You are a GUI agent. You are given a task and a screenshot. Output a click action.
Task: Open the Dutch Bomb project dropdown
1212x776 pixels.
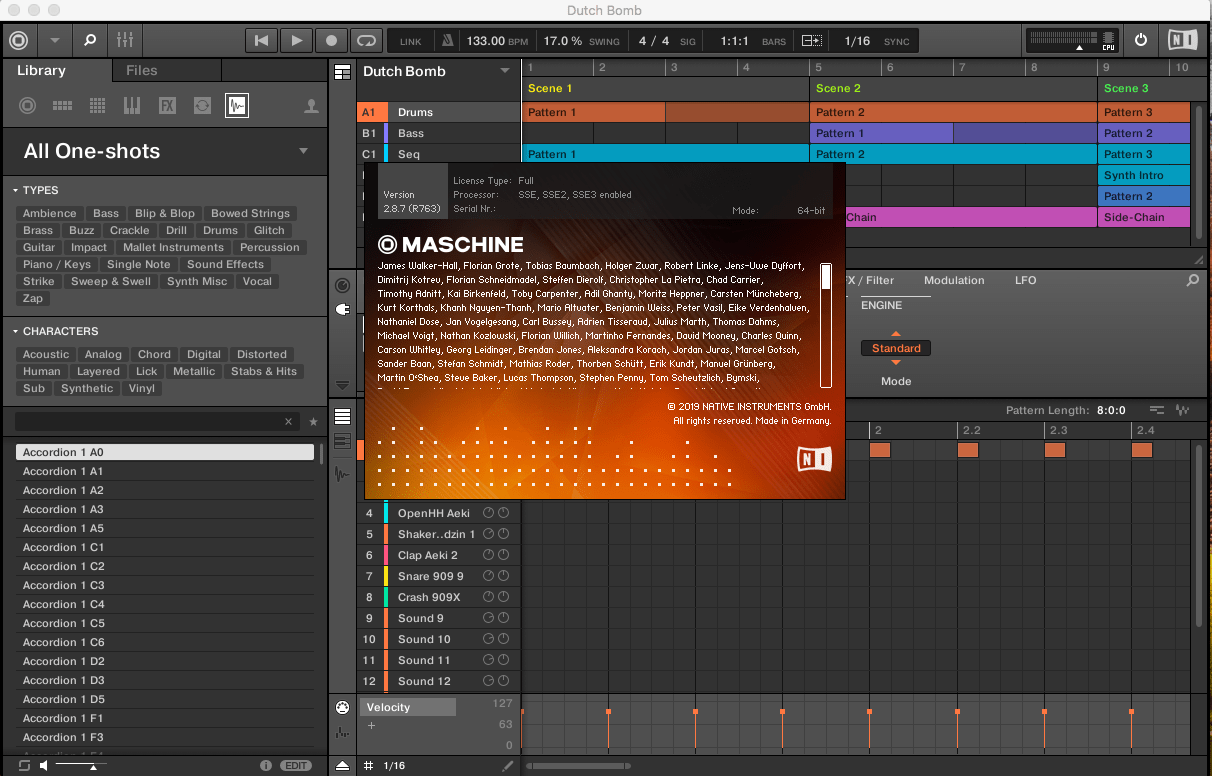505,71
